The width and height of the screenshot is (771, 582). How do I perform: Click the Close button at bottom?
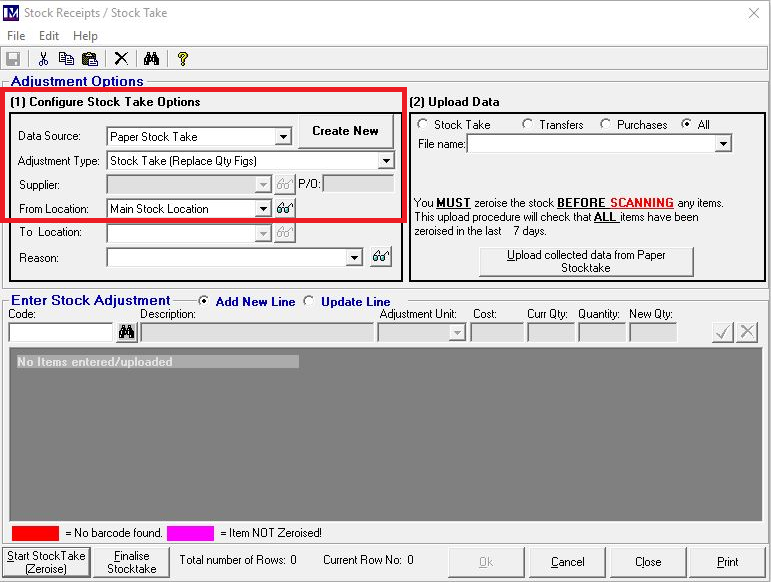tap(648, 562)
